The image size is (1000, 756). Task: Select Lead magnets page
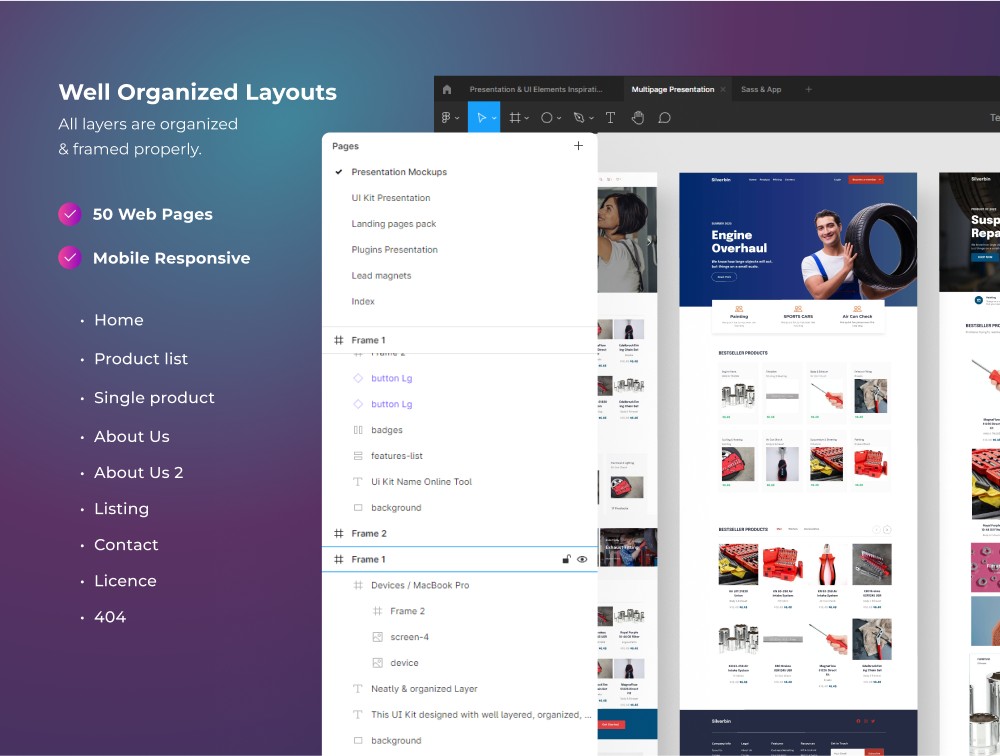coord(381,276)
